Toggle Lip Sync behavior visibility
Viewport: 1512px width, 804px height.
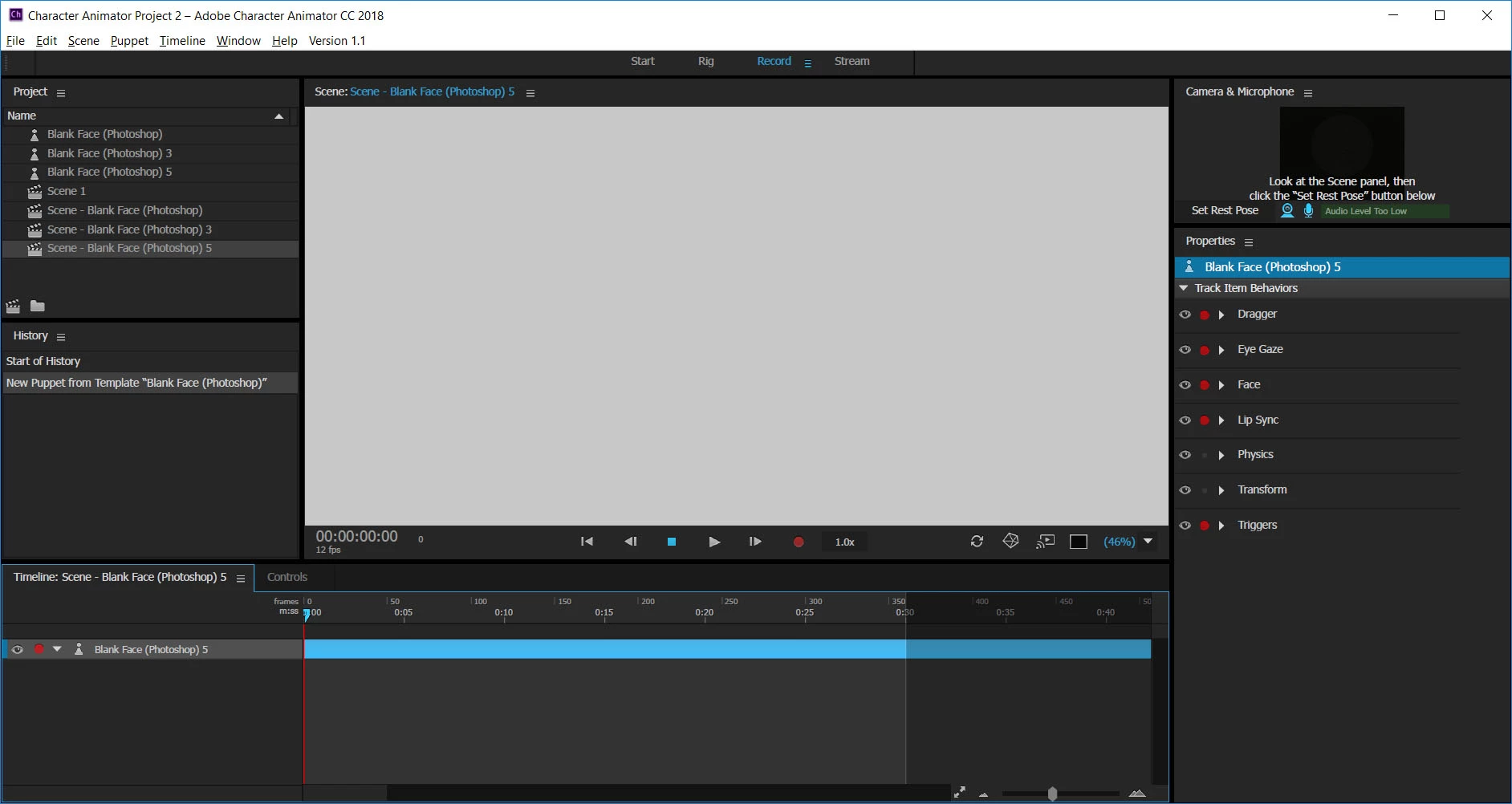[x=1185, y=420]
